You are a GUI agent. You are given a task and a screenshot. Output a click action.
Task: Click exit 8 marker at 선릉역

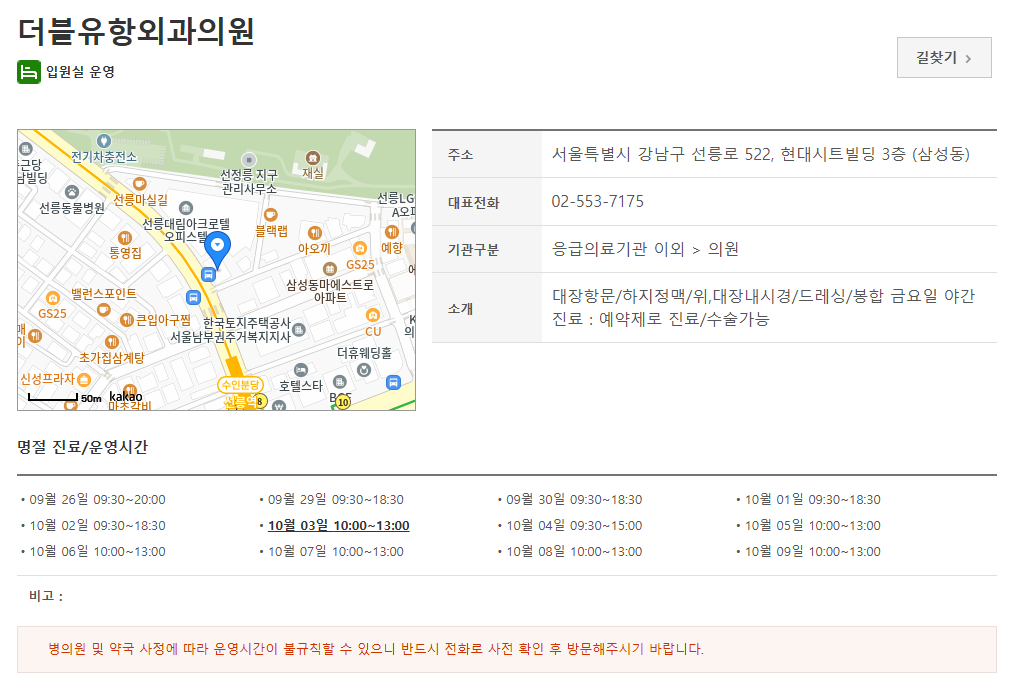[x=260, y=402]
